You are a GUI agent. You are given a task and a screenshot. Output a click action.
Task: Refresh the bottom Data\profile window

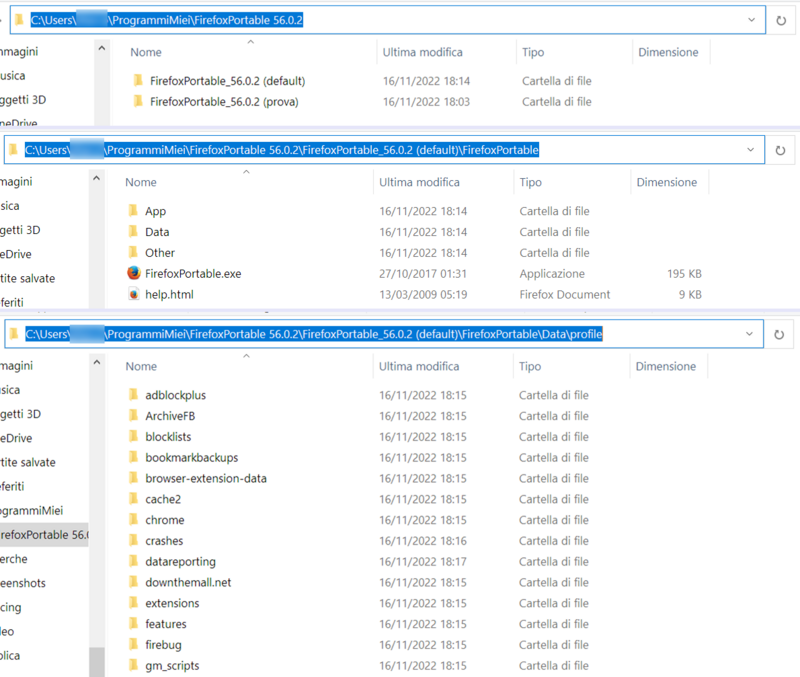pos(779,335)
